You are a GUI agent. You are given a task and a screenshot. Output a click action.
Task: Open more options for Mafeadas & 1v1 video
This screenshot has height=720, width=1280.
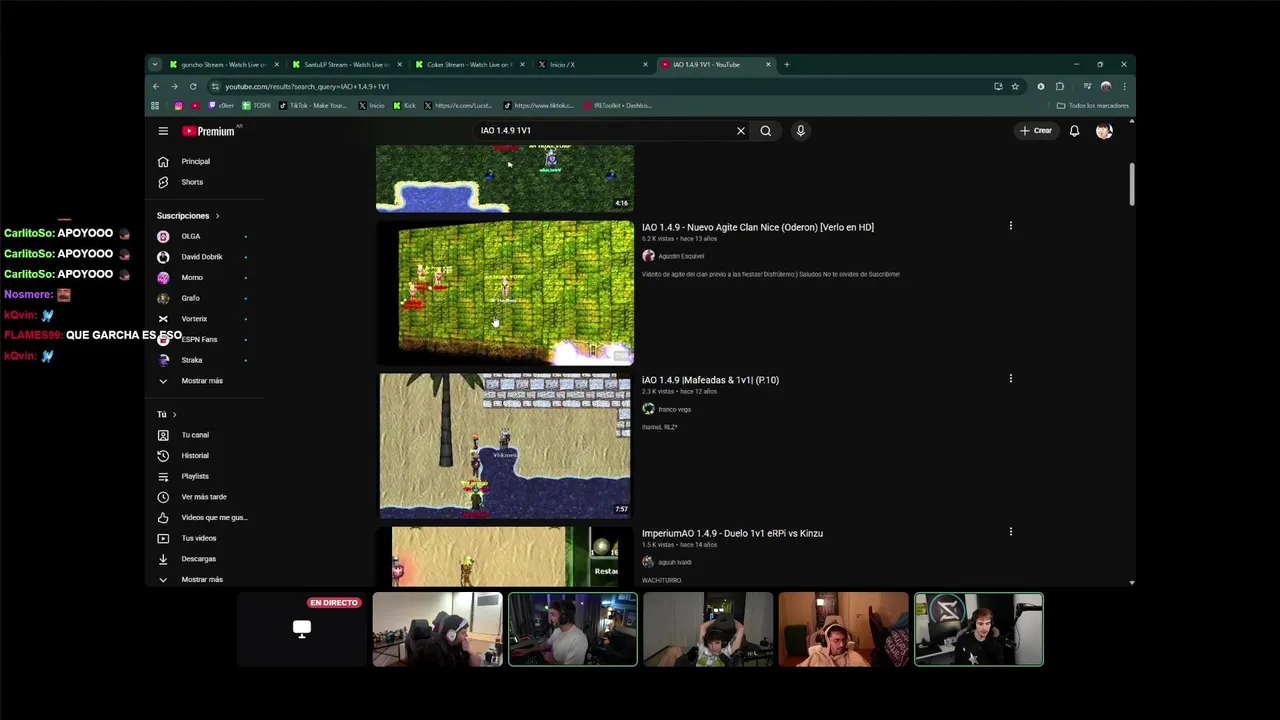[1010, 379]
